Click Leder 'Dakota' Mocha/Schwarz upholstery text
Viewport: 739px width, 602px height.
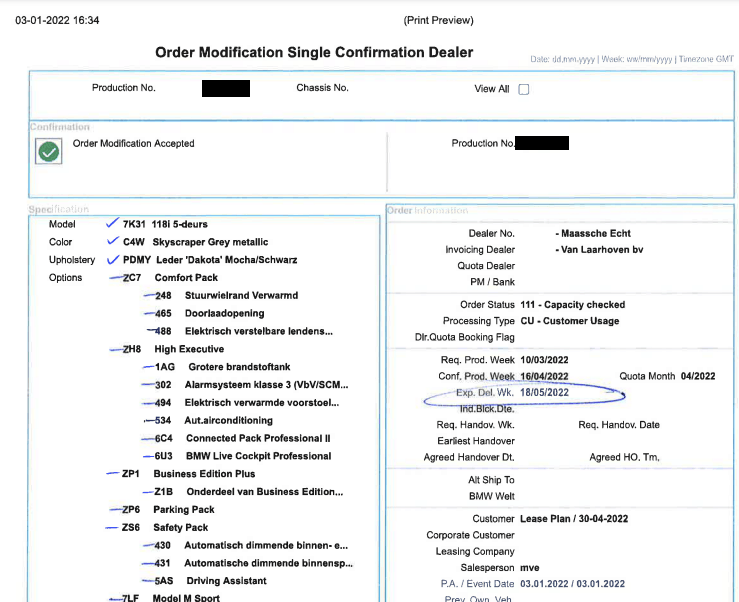227,260
